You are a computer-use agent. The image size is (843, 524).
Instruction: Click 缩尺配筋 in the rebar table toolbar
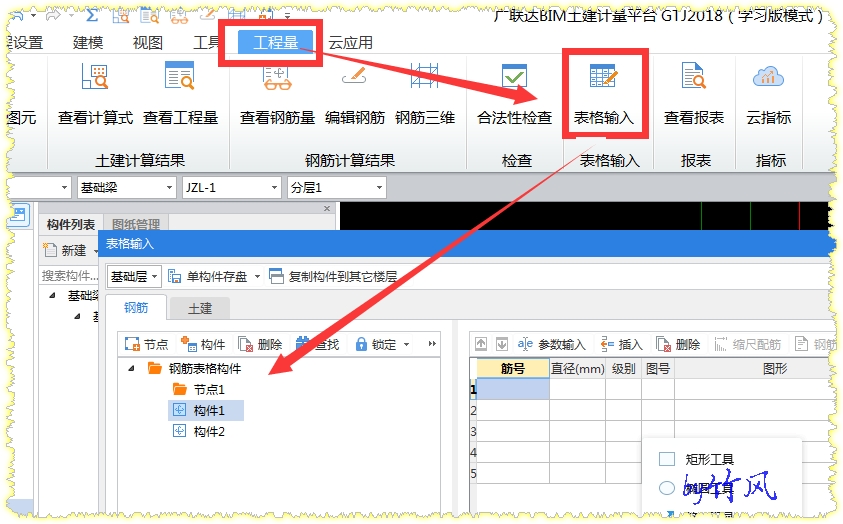coord(747,344)
